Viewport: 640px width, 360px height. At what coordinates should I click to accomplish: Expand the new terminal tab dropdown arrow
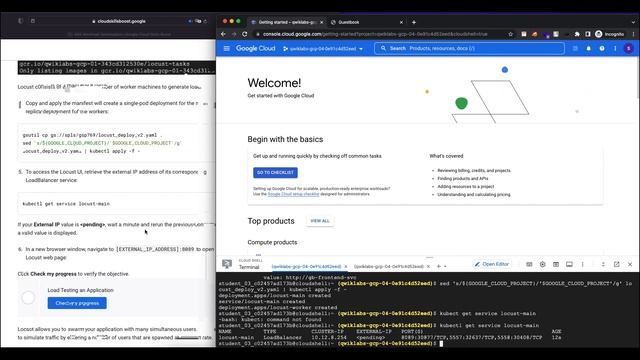[x=445, y=267]
